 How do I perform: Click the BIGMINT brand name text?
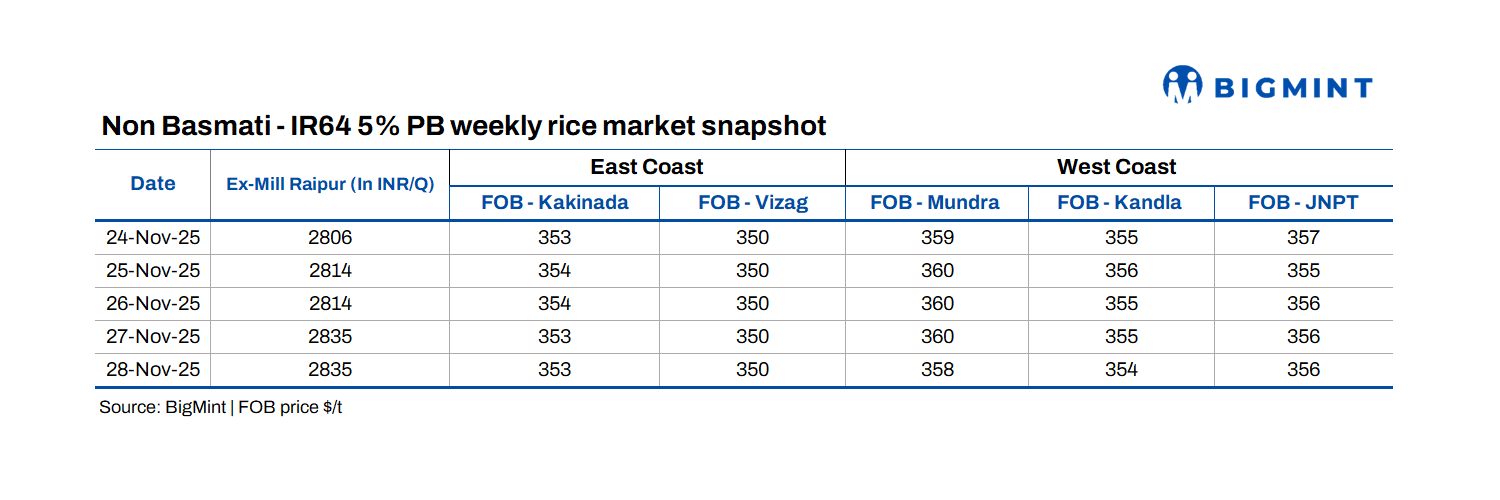pyautogui.click(x=1293, y=88)
